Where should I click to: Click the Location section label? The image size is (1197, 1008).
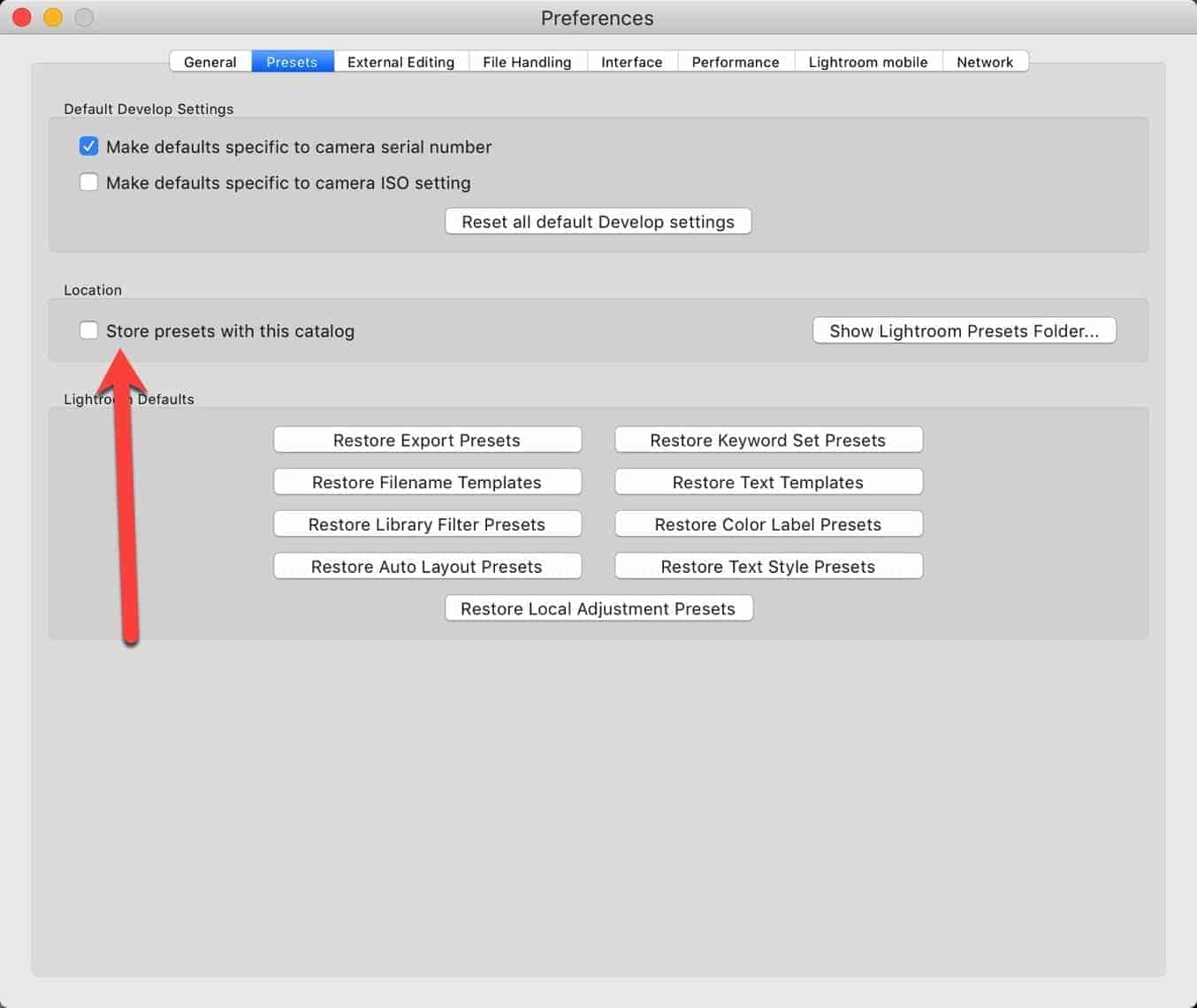click(x=93, y=290)
